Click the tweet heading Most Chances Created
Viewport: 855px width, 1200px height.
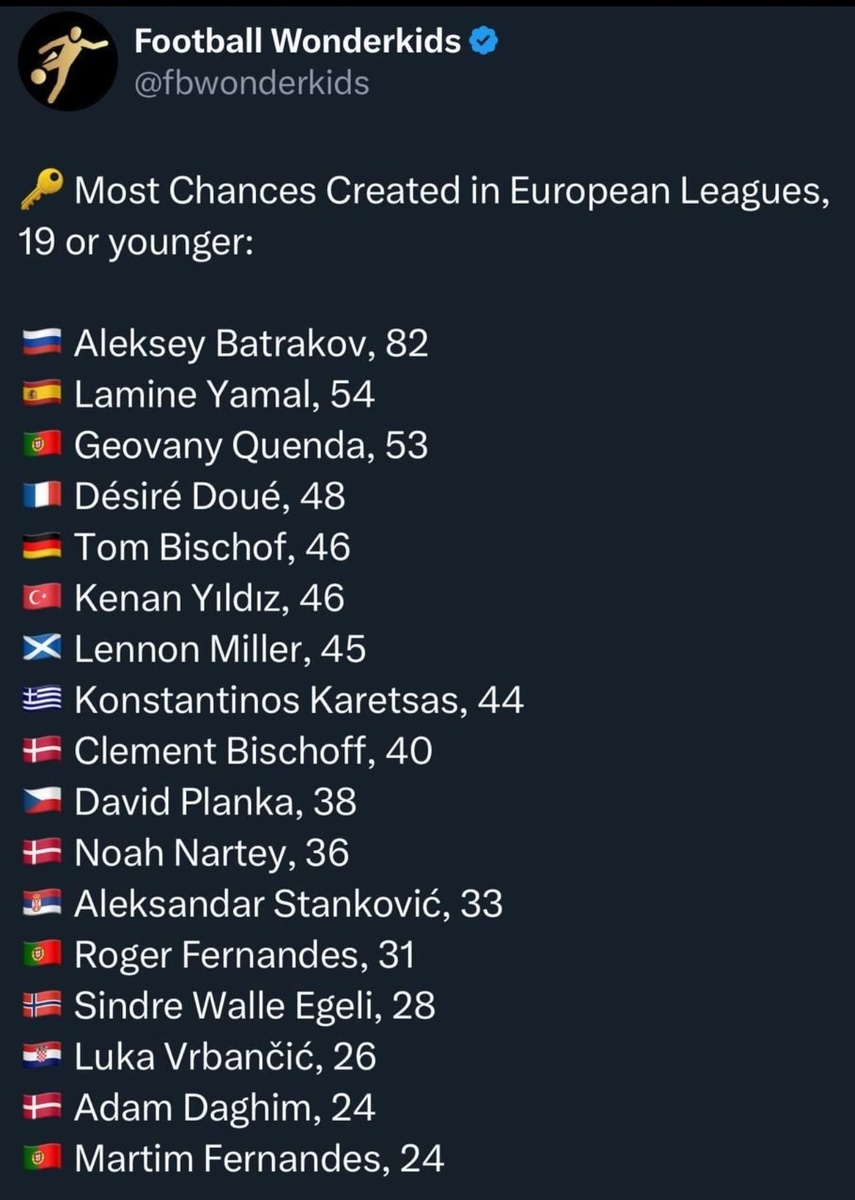(x=425, y=215)
